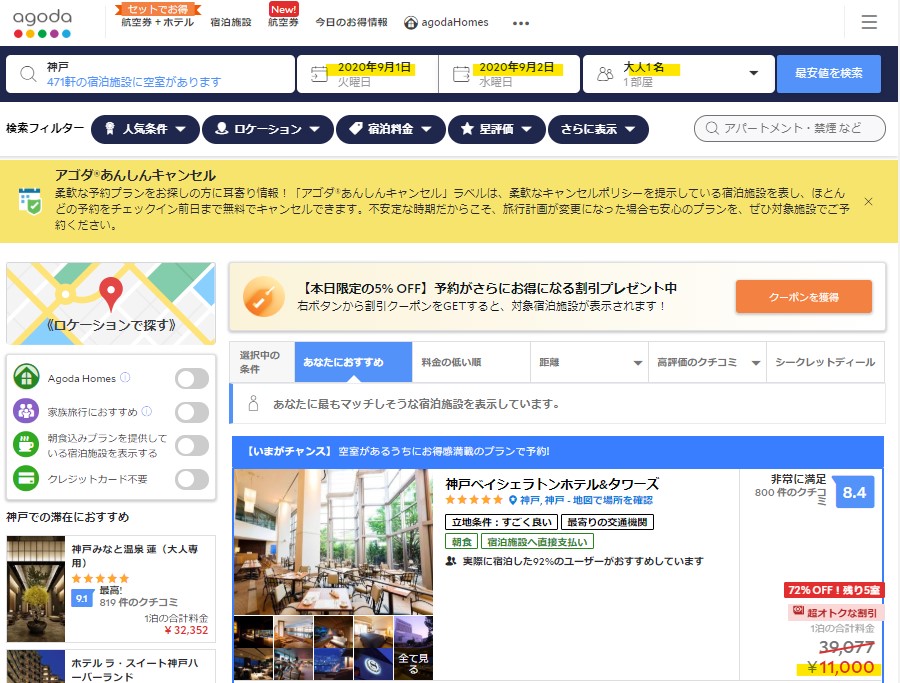
Task: Click the green credit card icon
Action: pos(26,478)
